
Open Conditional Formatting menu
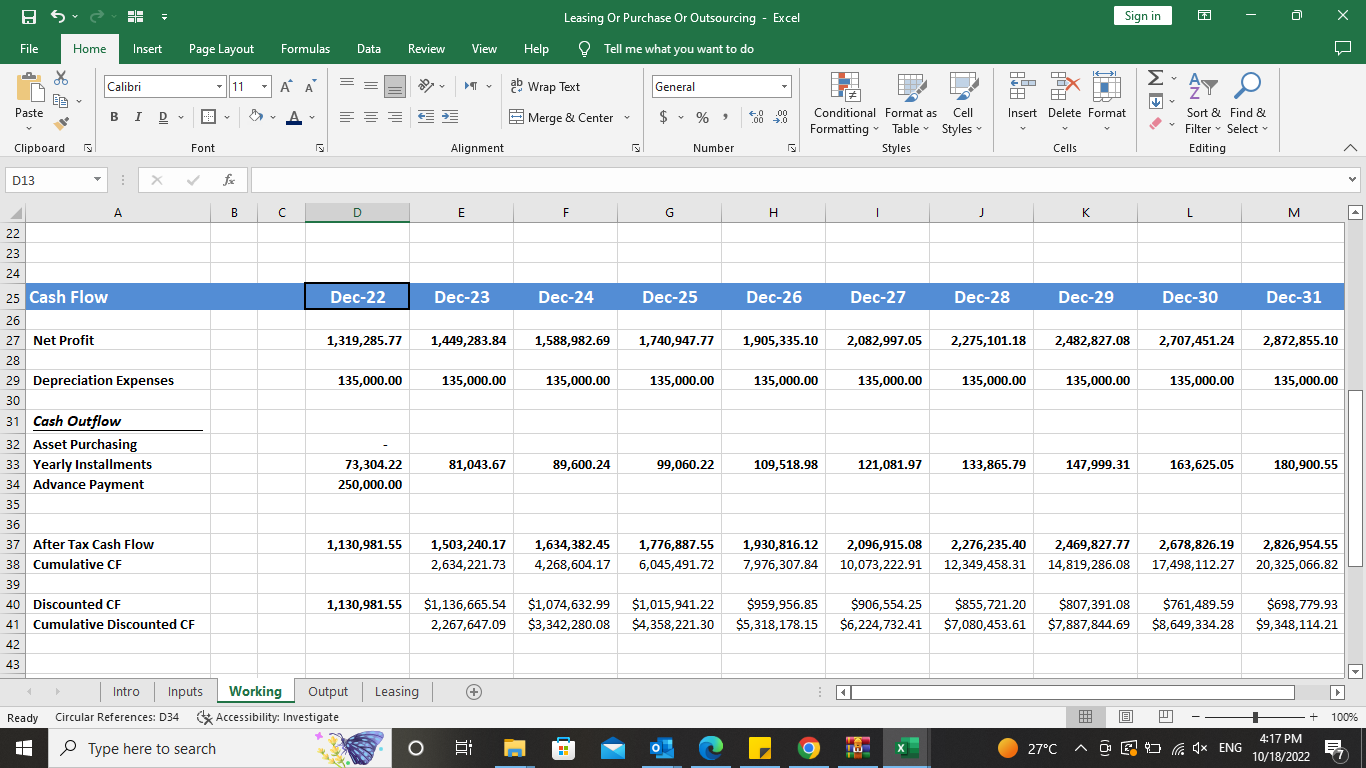coord(845,103)
